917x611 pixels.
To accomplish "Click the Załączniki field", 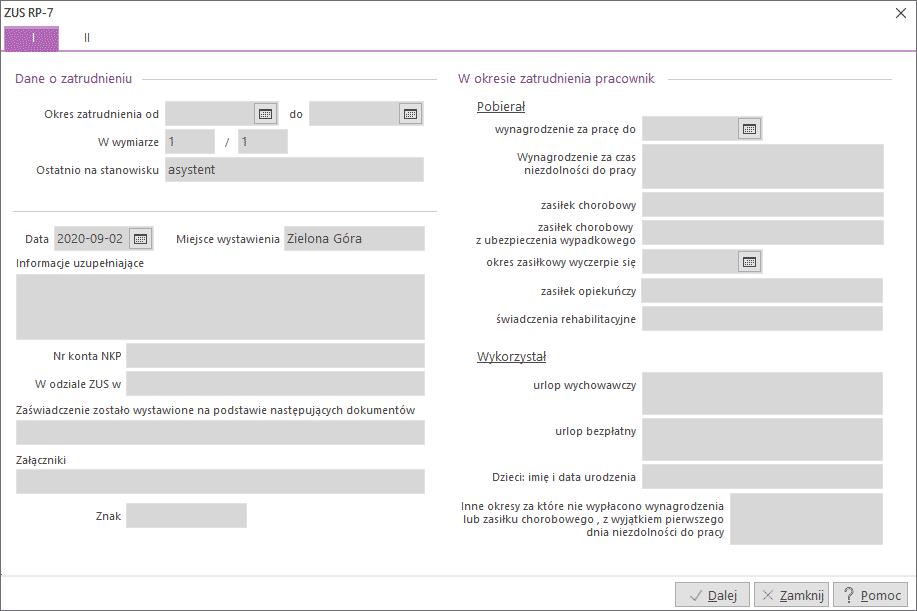I will point(220,482).
